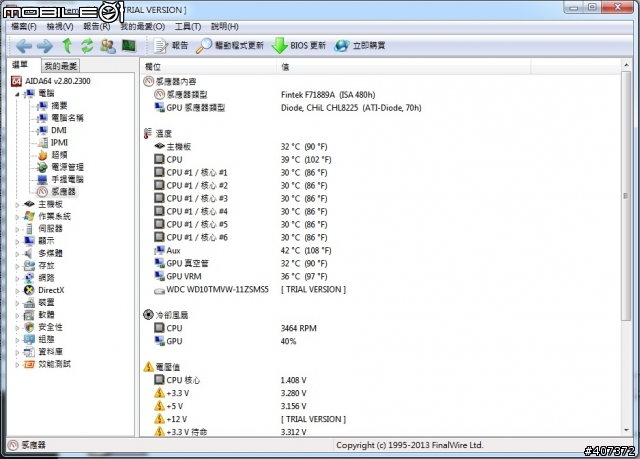The height and width of the screenshot is (459, 640).
Task: Expand the 伺服器 tree node
Action: click(17, 229)
